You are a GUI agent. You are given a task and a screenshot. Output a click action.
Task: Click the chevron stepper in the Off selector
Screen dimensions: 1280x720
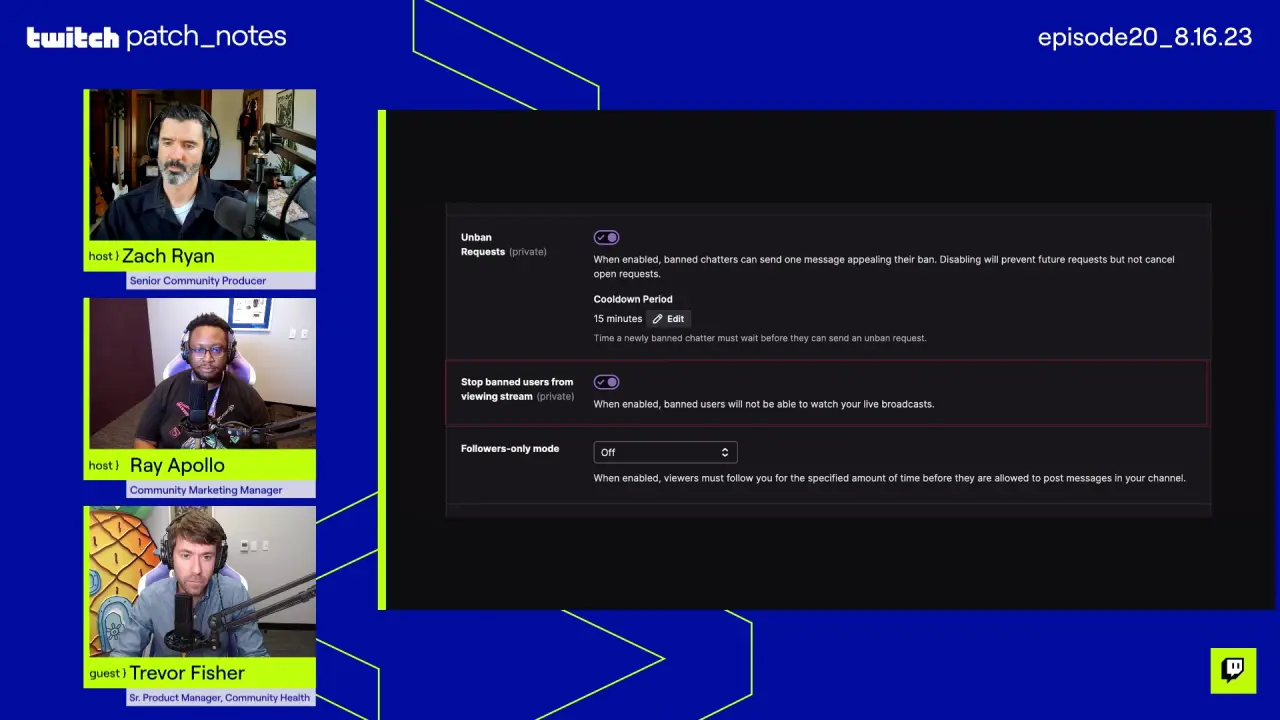click(x=725, y=452)
